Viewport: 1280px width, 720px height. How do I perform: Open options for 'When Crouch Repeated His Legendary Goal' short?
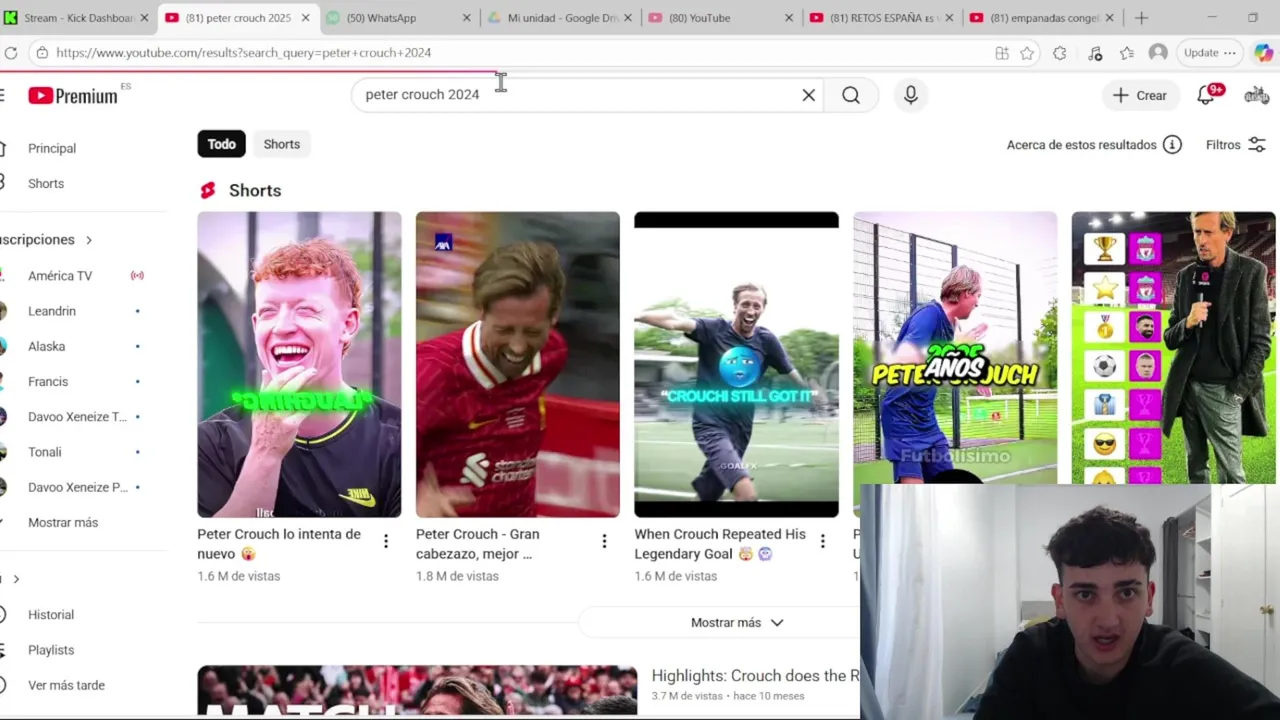[x=822, y=542]
